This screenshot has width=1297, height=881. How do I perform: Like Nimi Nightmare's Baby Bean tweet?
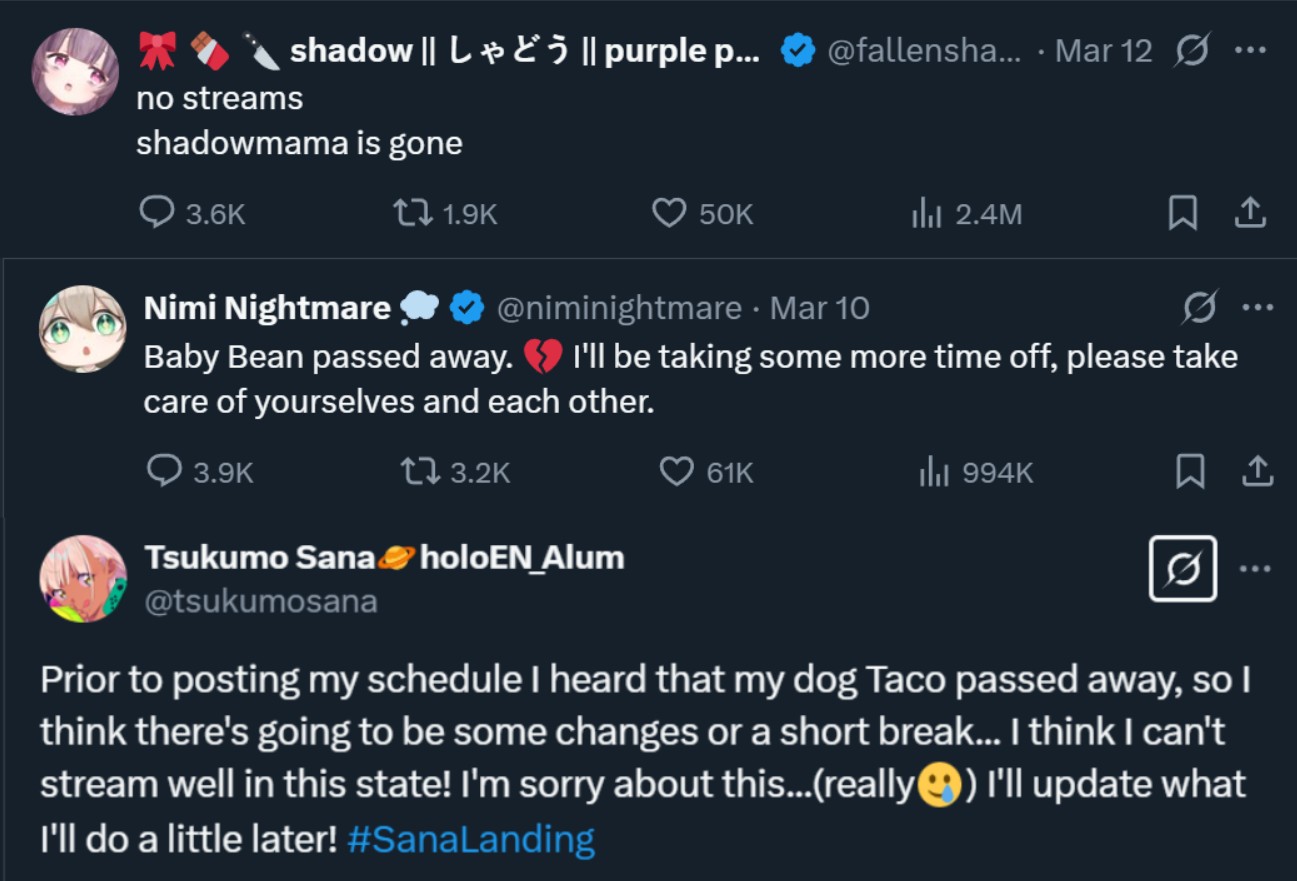click(x=677, y=471)
